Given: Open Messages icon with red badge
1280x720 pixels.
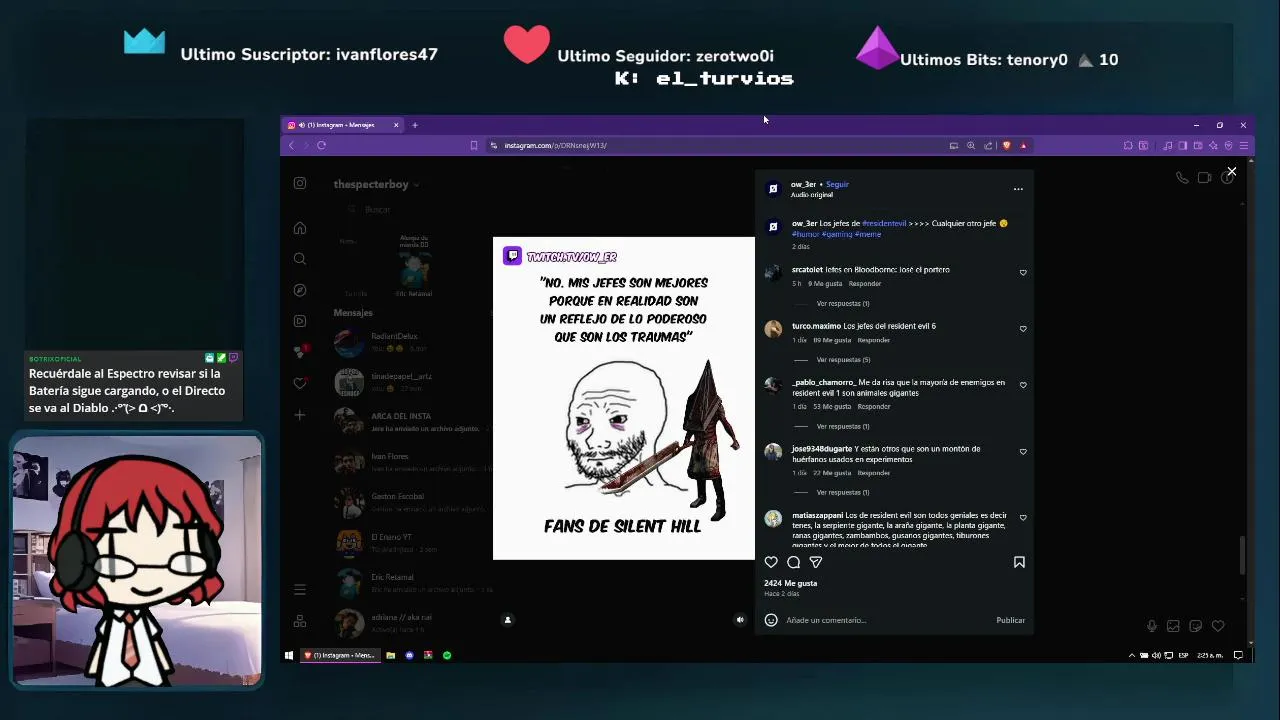Looking at the screenshot, I should tap(300, 352).
